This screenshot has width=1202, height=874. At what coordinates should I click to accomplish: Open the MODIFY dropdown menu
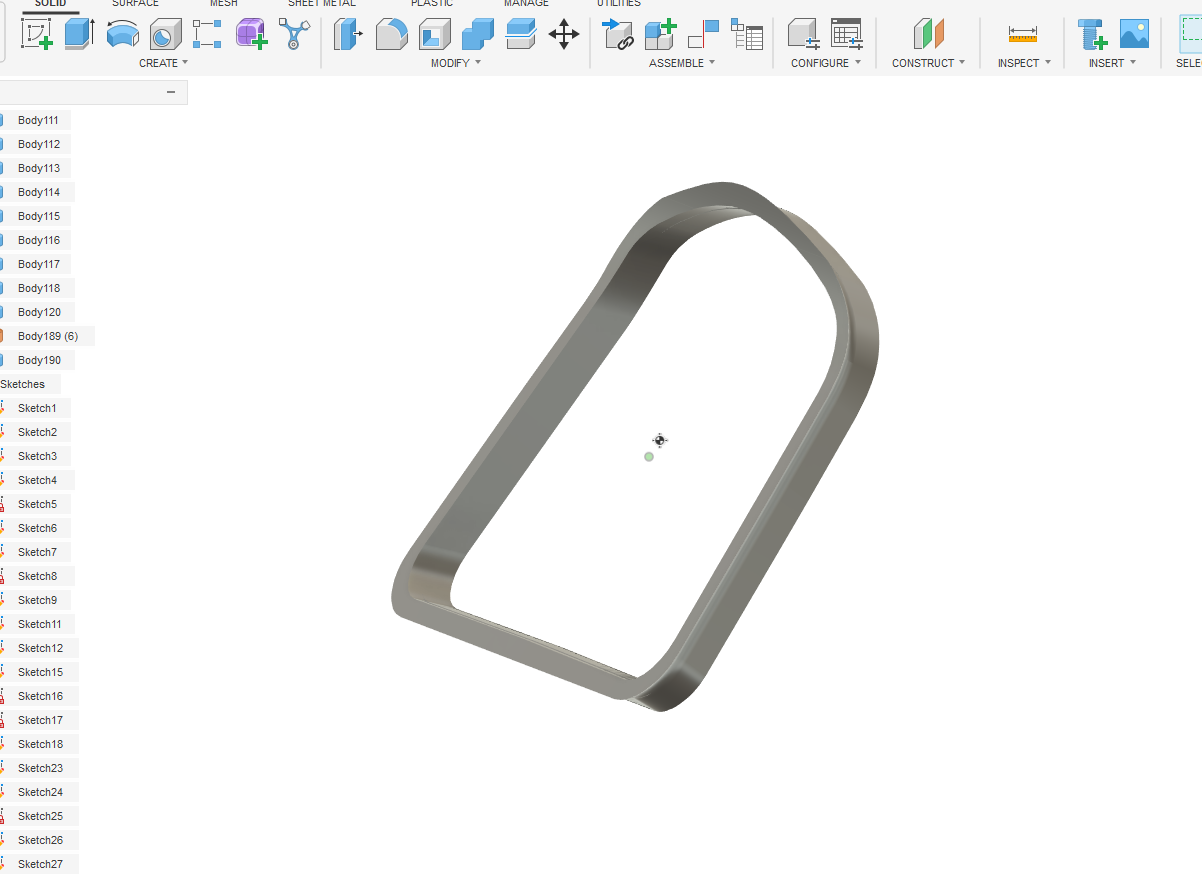(456, 63)
